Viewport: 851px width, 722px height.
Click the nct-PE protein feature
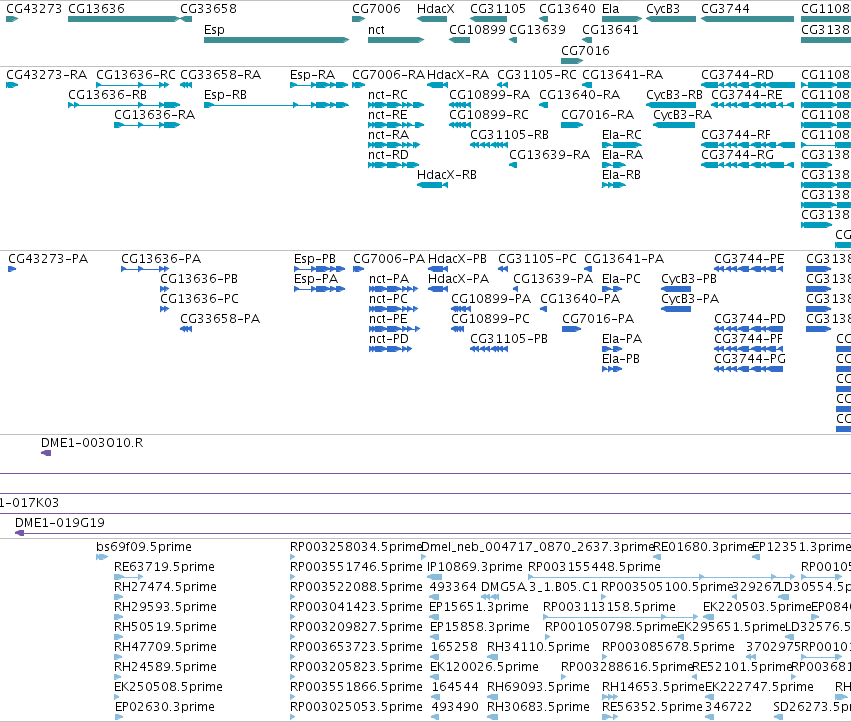pos(395,329)
